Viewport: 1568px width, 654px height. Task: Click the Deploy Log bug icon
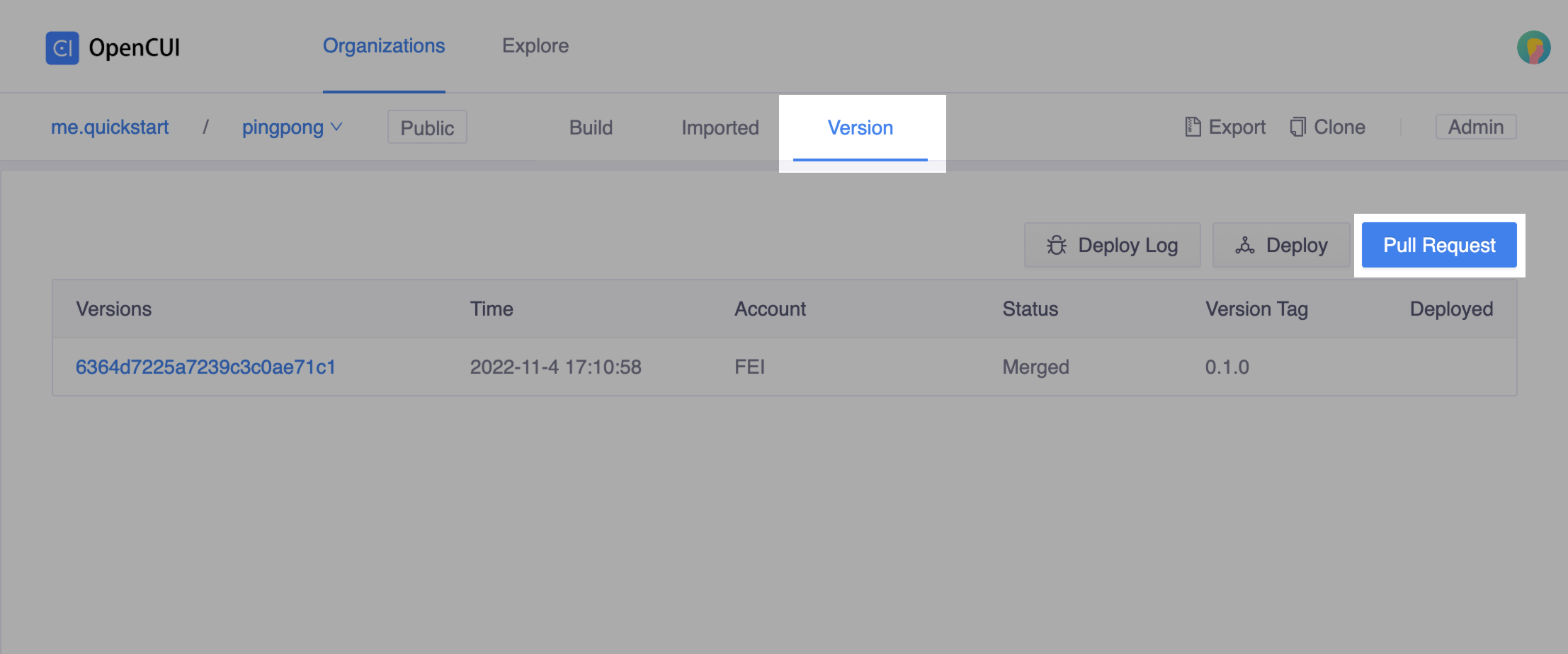pyautogui.click(x=1057, y=244)
